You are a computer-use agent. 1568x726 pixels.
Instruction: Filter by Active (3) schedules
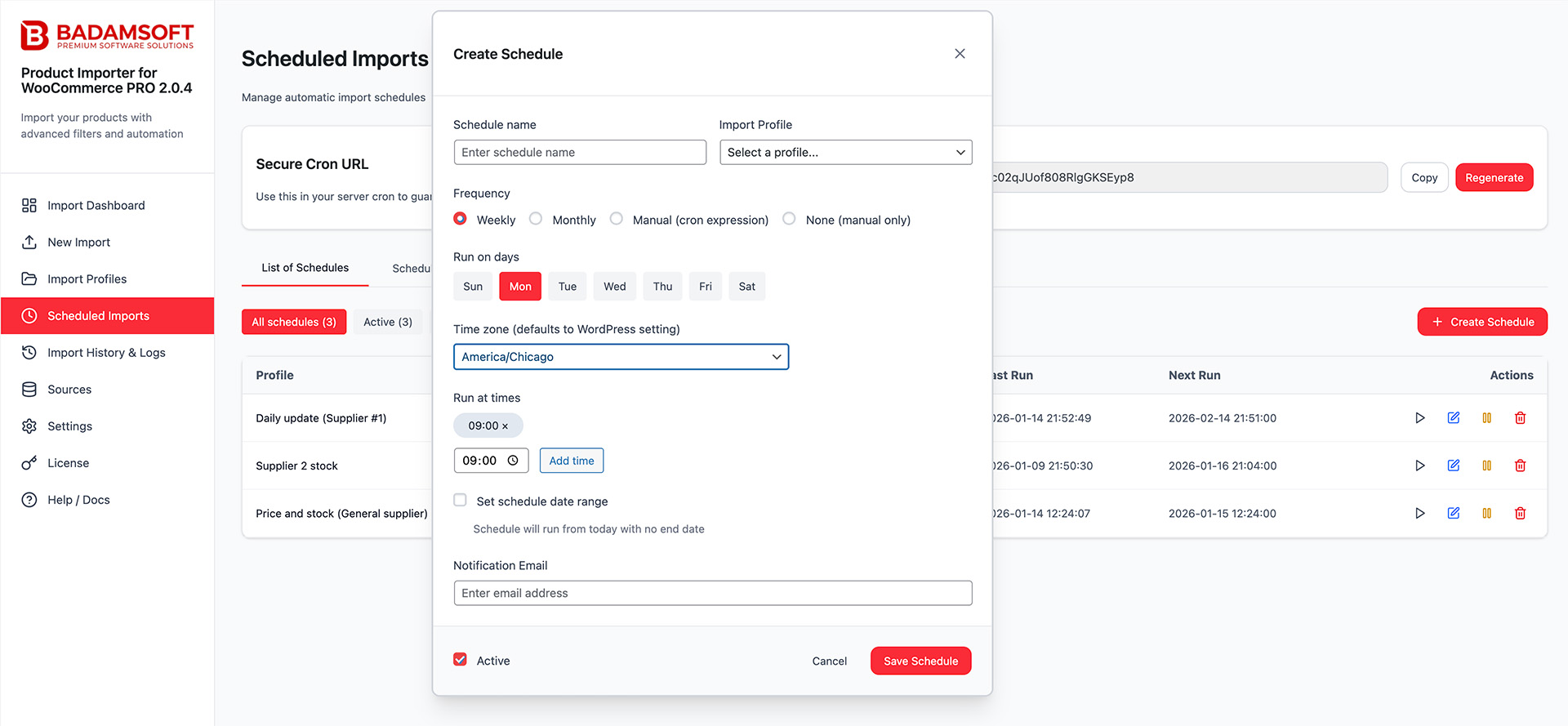[x=388, y=322]
